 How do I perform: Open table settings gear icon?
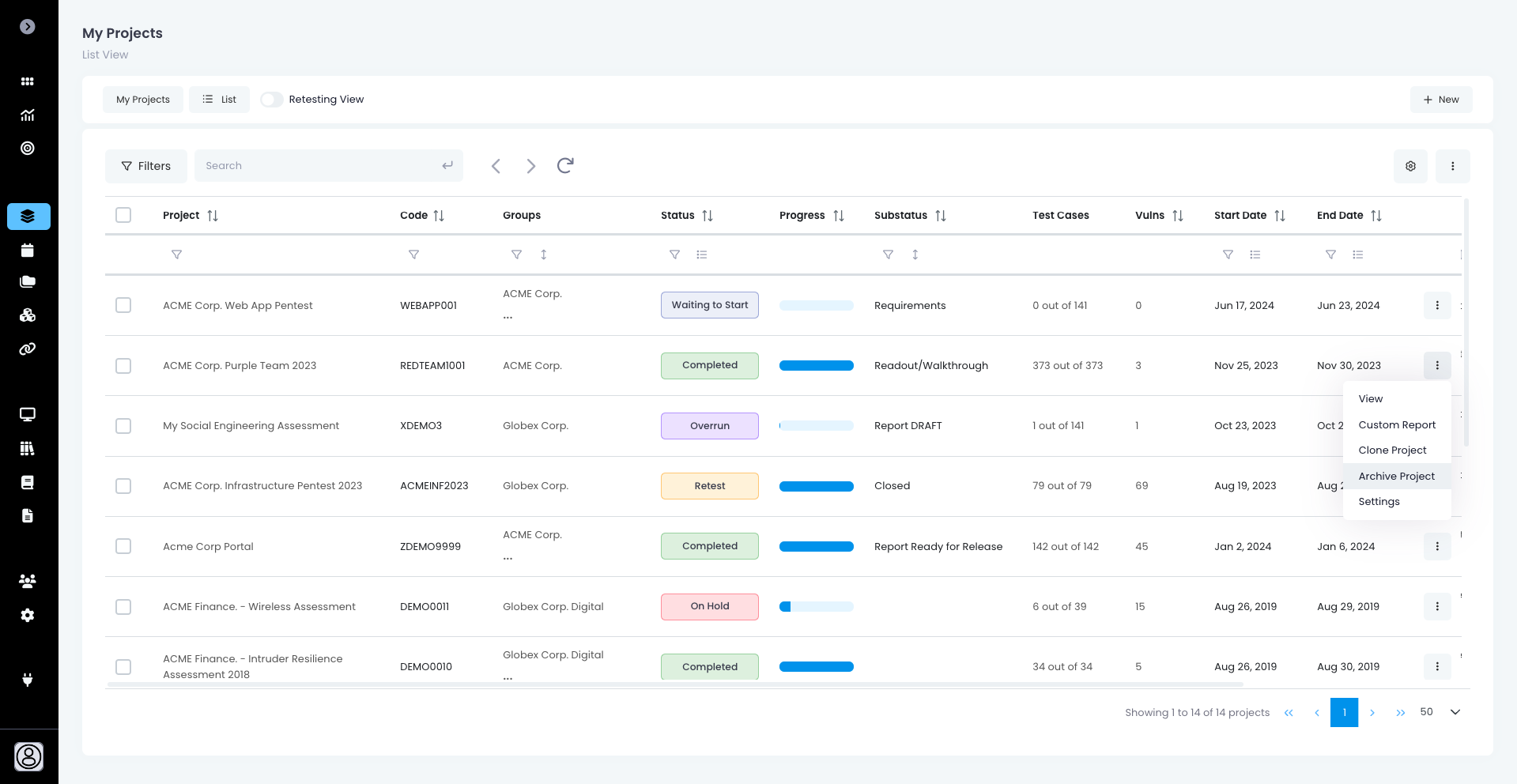click(x=1410, y=166)
